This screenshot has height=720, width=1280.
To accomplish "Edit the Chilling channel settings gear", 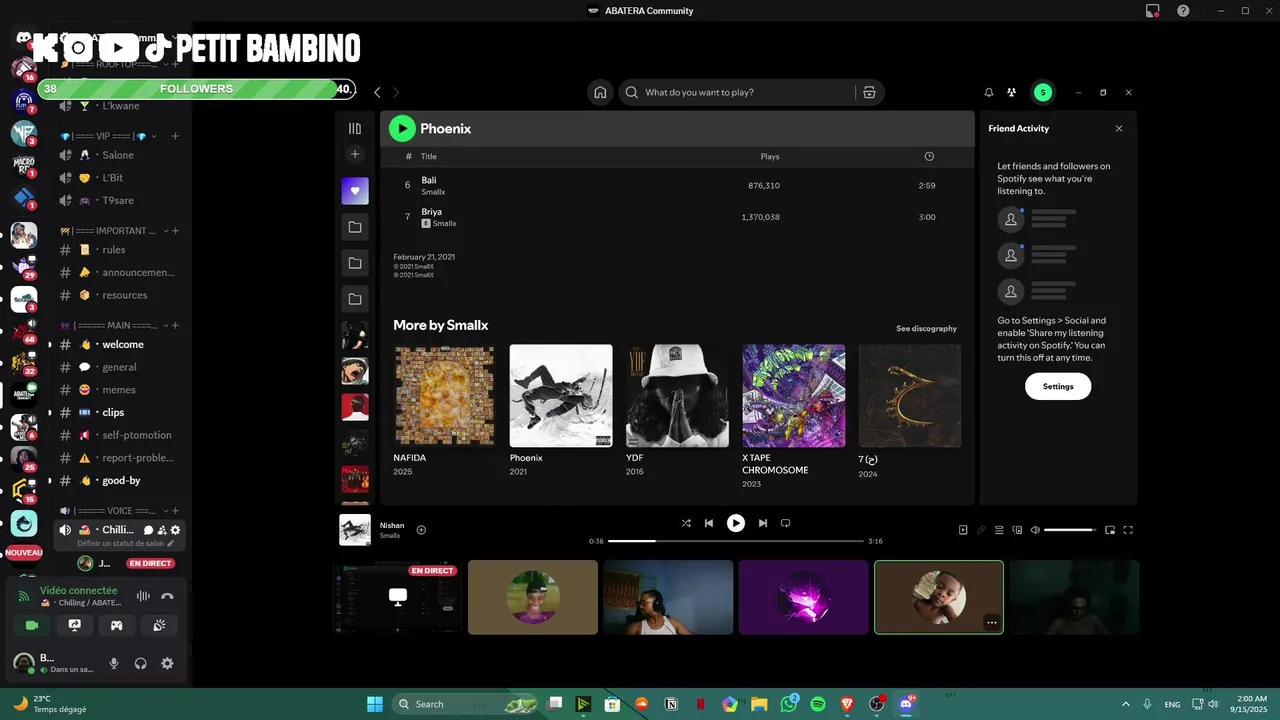I will pos(176,530).
